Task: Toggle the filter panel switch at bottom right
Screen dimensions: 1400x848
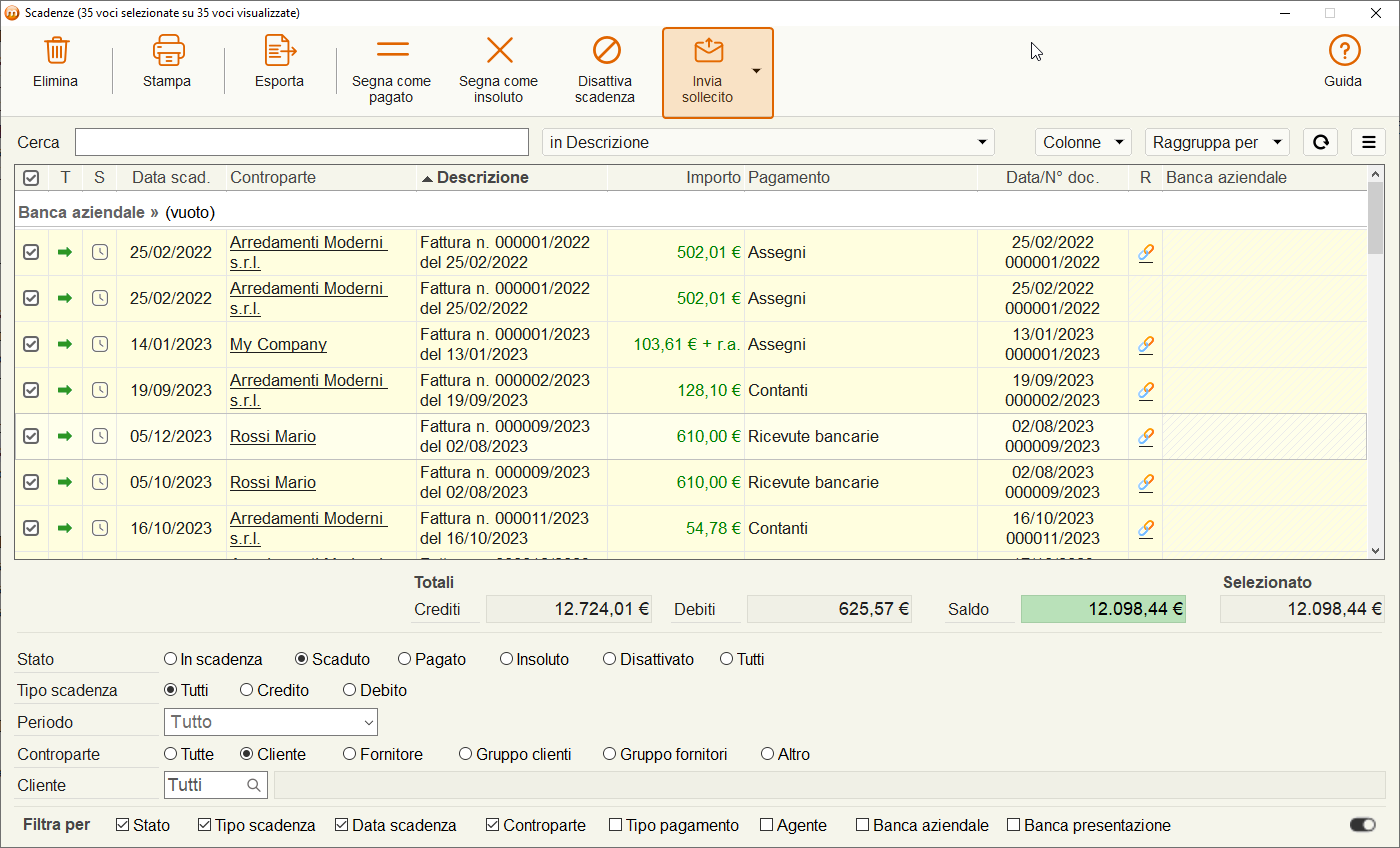Action: [1363, 825]
